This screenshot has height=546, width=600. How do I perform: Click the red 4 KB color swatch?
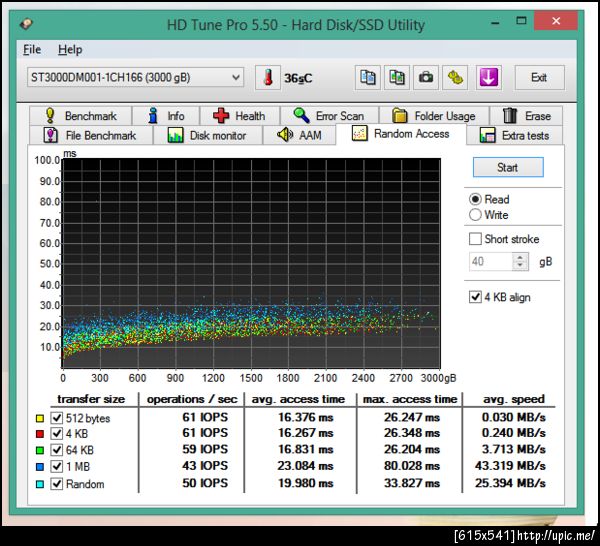click(40, 434)
